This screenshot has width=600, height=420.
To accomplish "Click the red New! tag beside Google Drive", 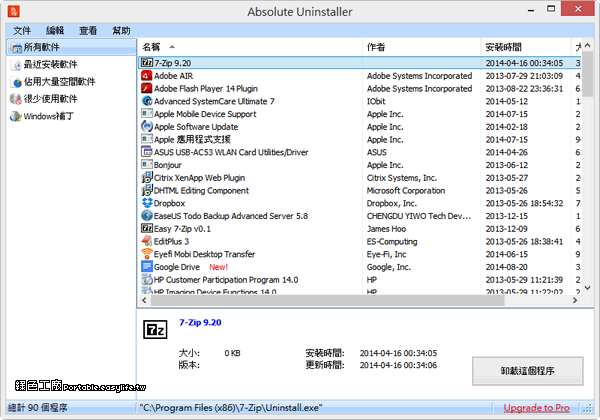I will [x=218, y=267].
